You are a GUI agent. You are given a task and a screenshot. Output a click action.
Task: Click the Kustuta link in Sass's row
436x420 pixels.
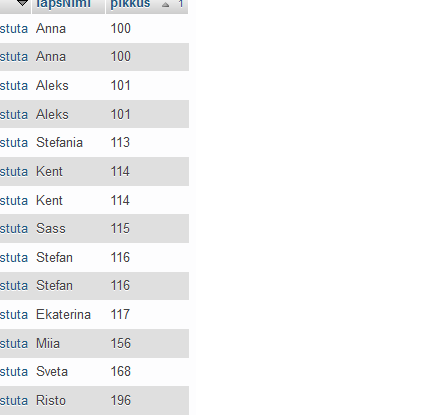14,229
